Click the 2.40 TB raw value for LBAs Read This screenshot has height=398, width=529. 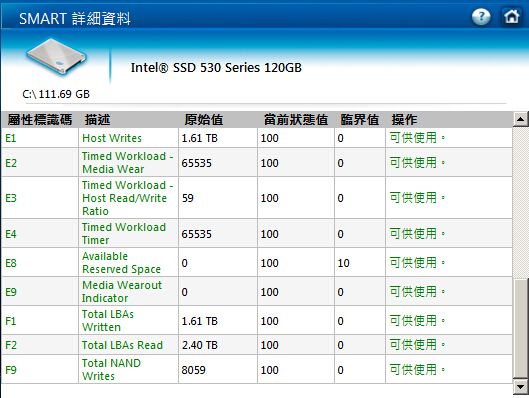(200, 345)
